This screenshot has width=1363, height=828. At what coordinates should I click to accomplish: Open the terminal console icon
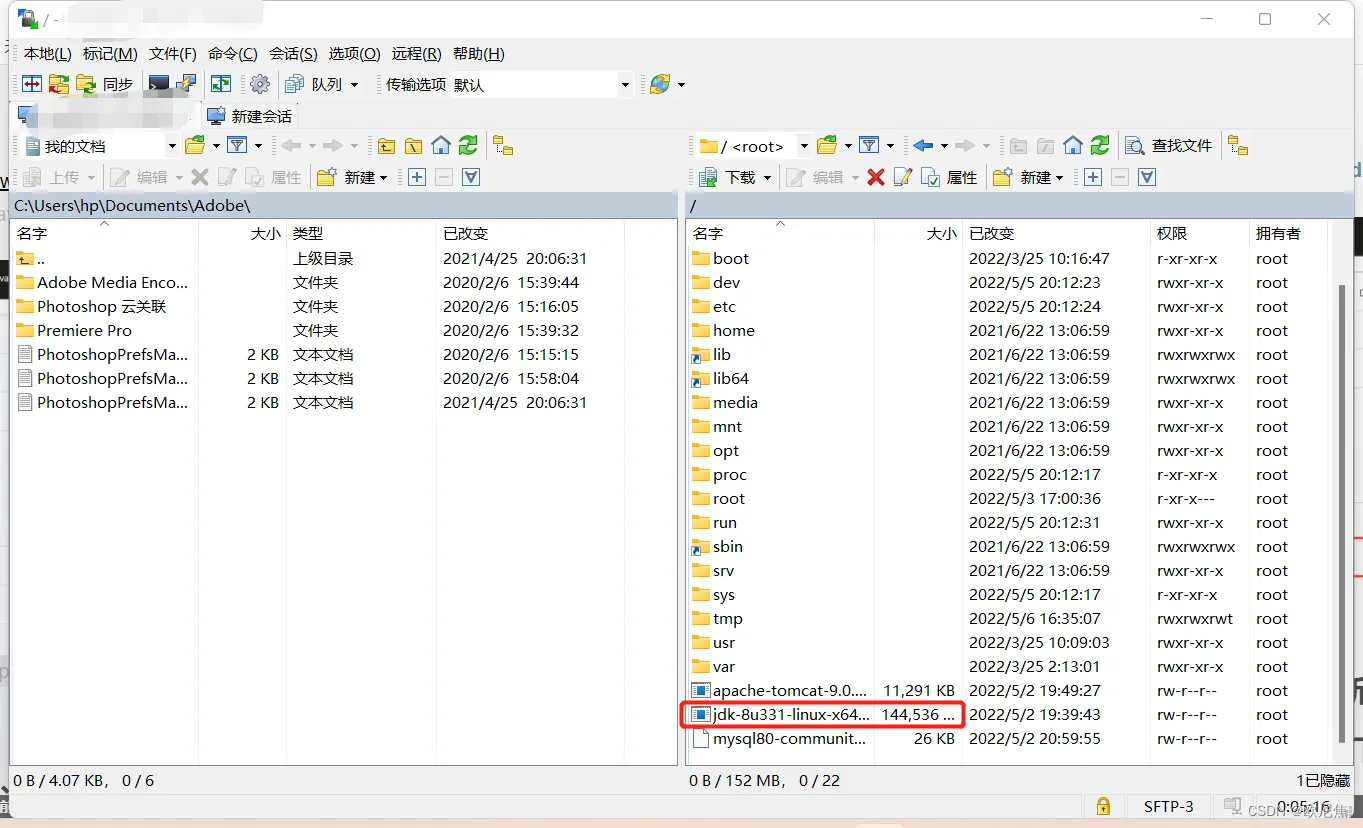tap(158, 84)
